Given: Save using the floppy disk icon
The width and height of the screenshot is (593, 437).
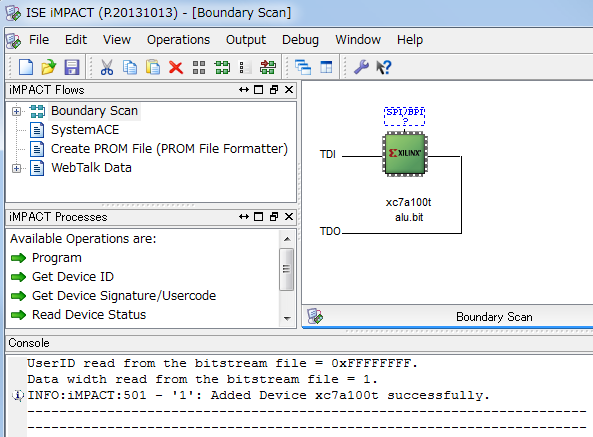Looking at the screenshot, I should coord(72,68).
